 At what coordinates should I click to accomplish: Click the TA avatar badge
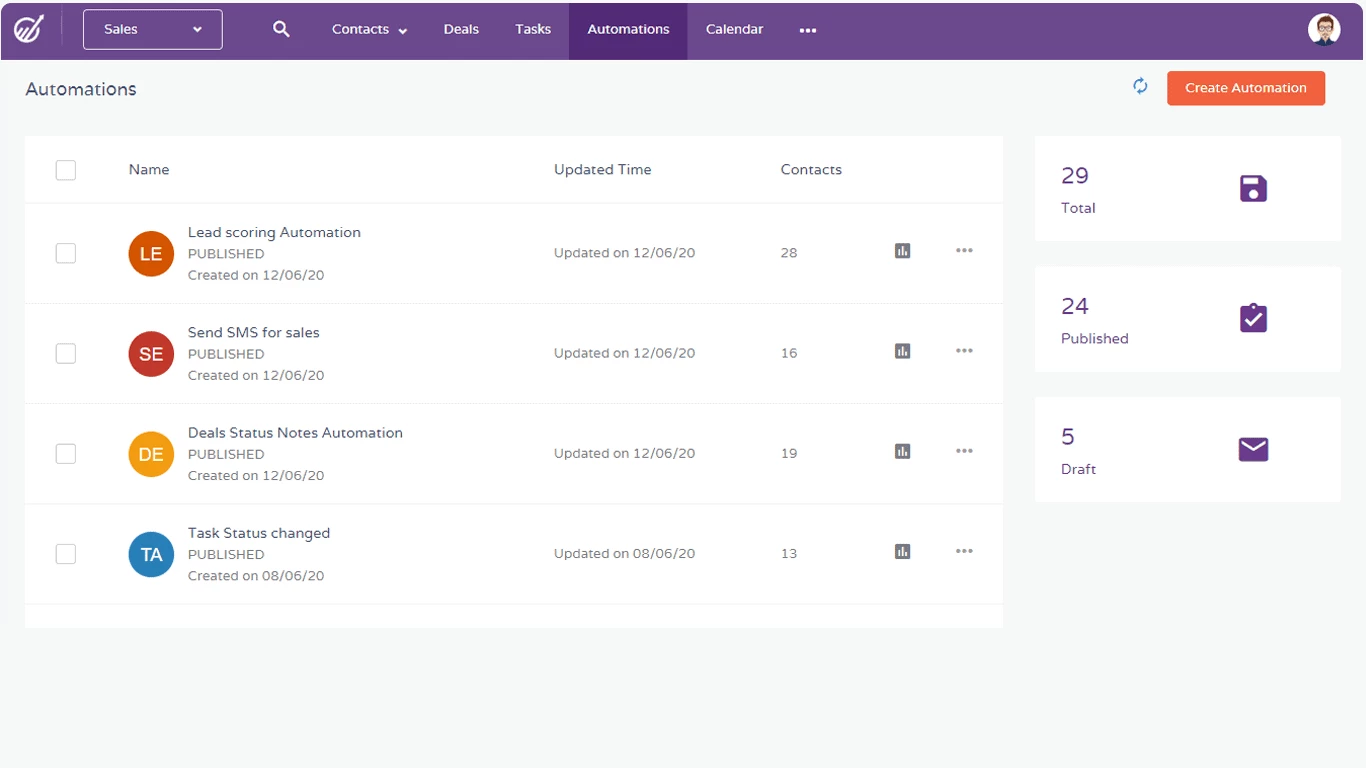coord(151,554)
